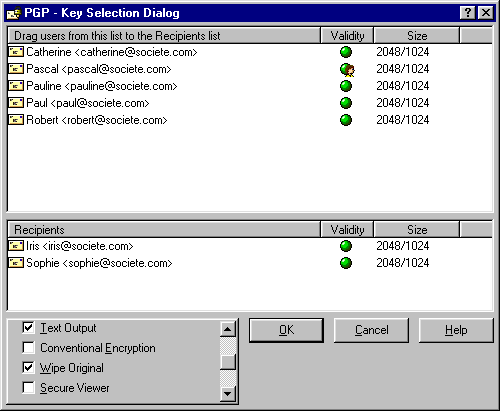Click Catherine's key envelope icon
Viewport: 500px width, 411px height.
point(16,52)
